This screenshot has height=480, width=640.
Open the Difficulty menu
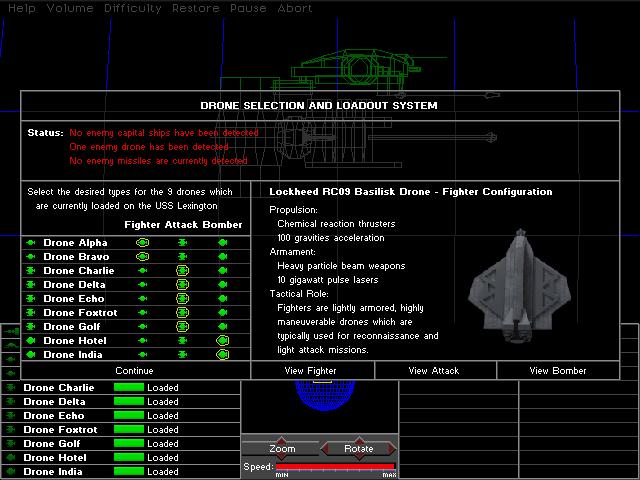click(x=133, y=8)
